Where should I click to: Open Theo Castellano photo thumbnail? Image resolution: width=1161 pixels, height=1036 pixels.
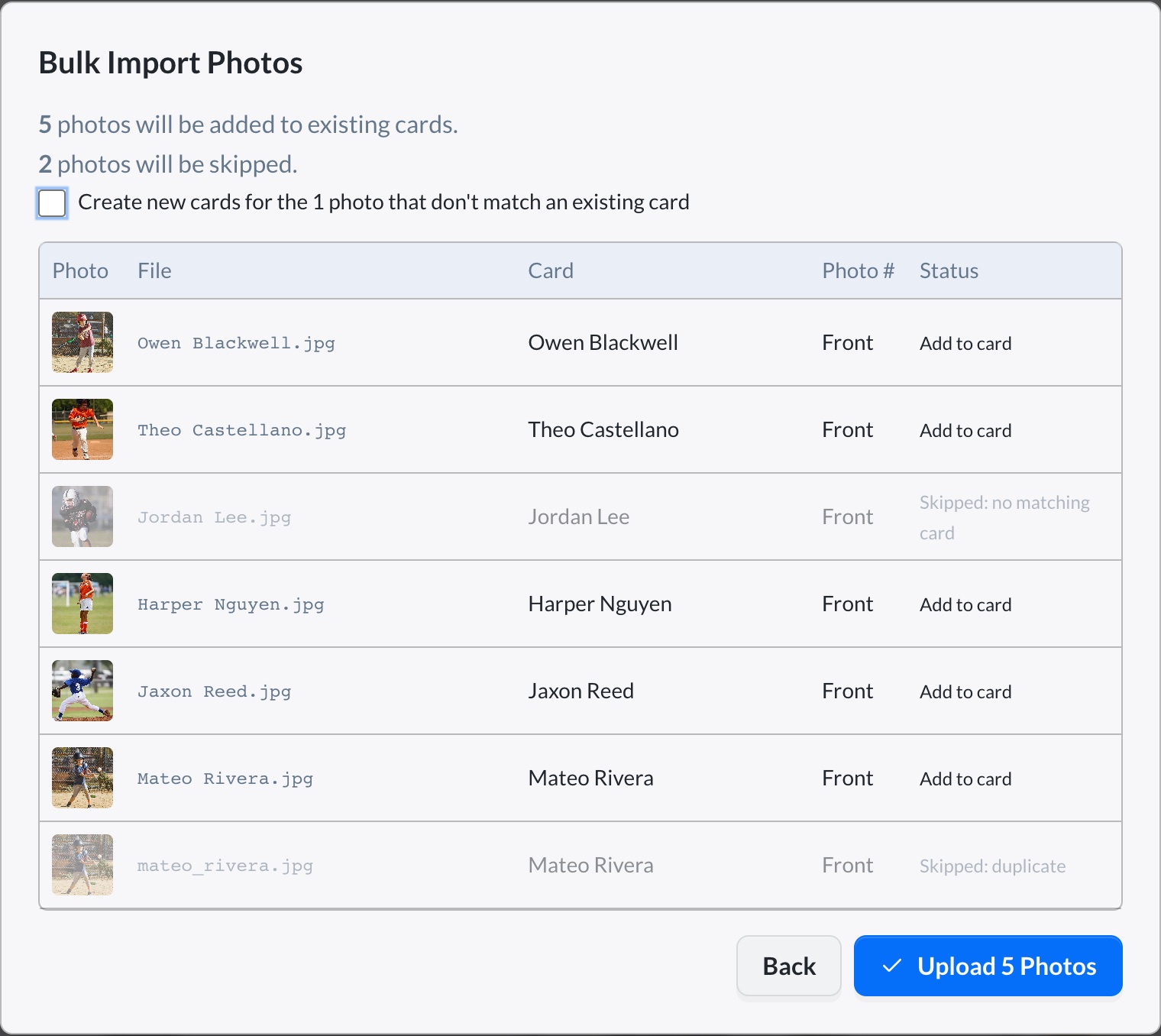[x=82, y=429]
